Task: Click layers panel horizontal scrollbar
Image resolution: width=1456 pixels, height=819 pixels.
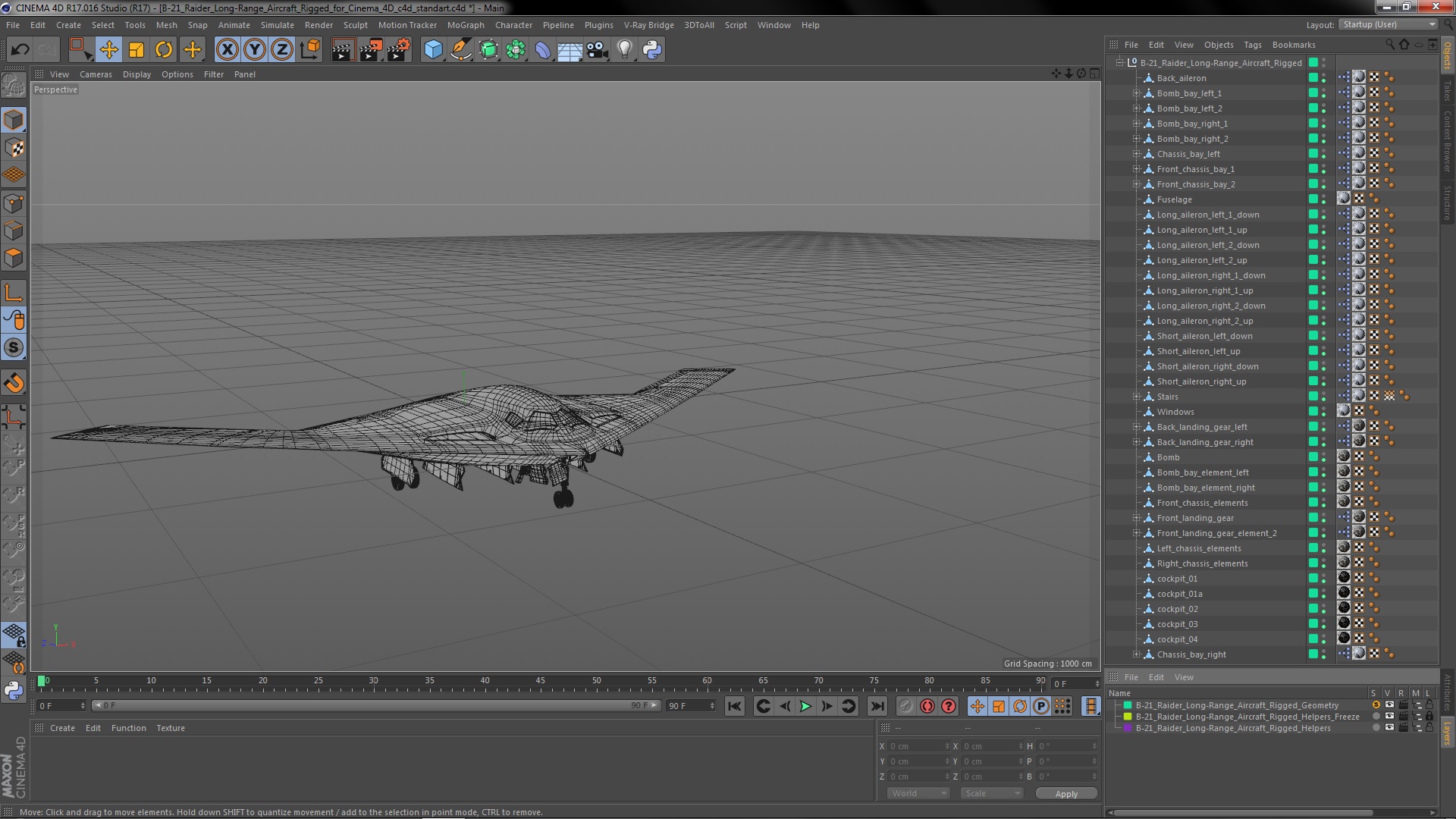Action: coord(1244,812)
